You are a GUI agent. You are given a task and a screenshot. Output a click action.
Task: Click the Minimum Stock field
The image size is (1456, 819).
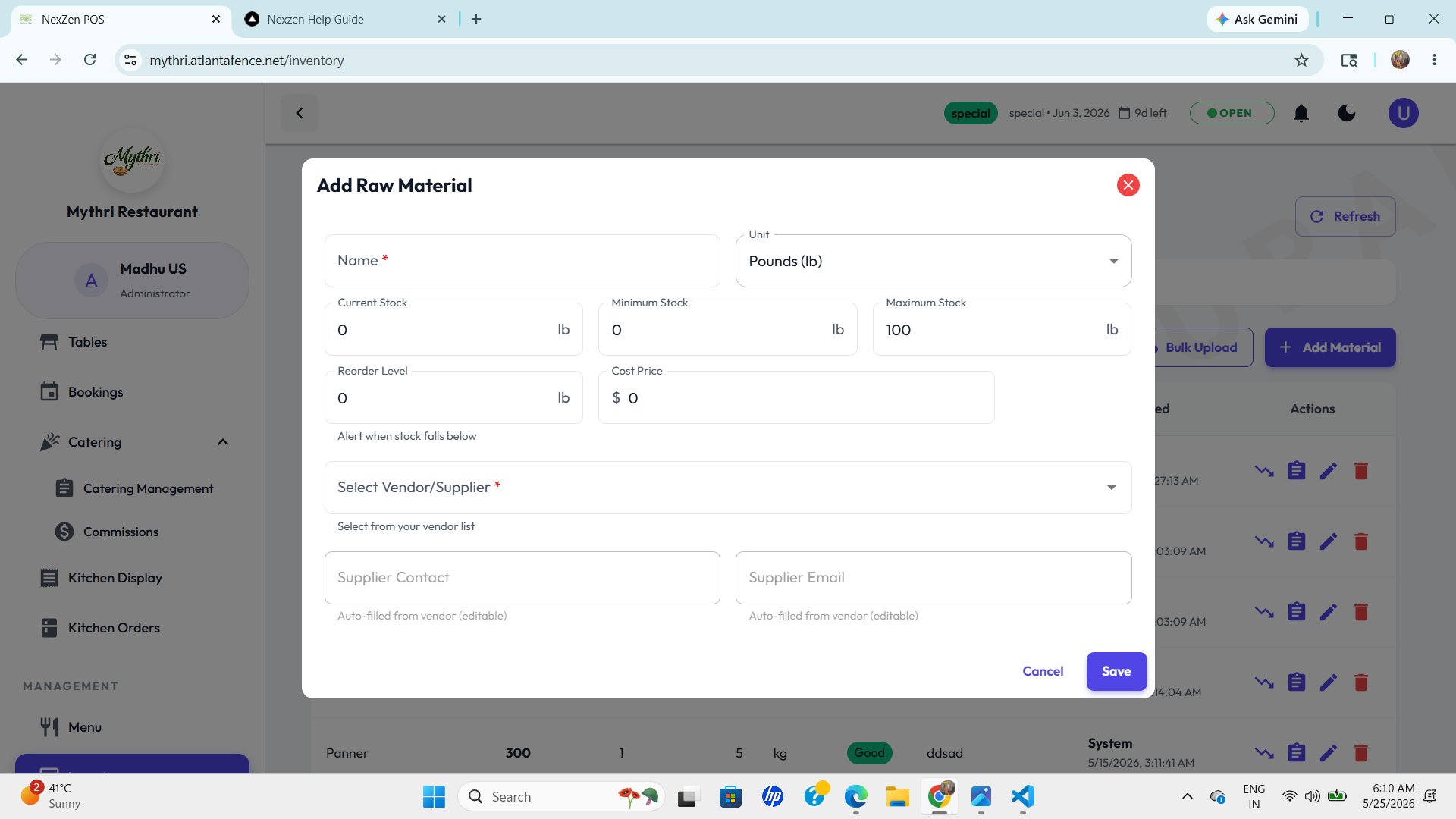[727, 329]
